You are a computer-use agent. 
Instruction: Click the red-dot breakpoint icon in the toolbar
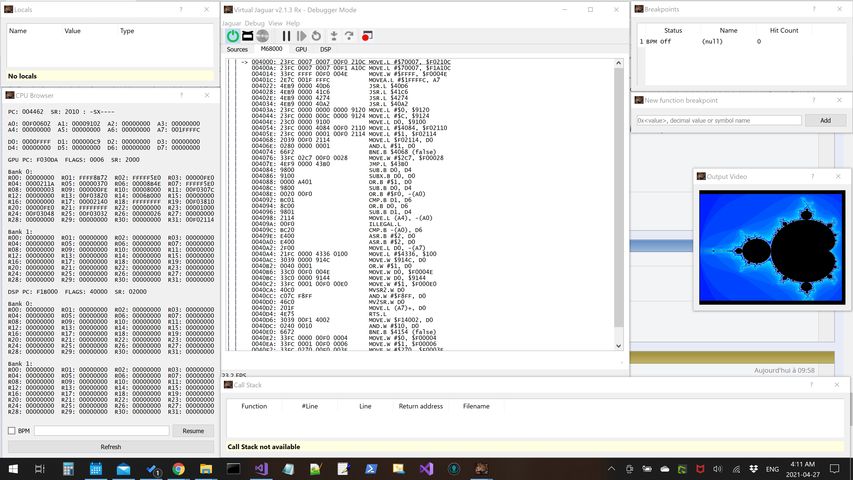coord(367,36)
